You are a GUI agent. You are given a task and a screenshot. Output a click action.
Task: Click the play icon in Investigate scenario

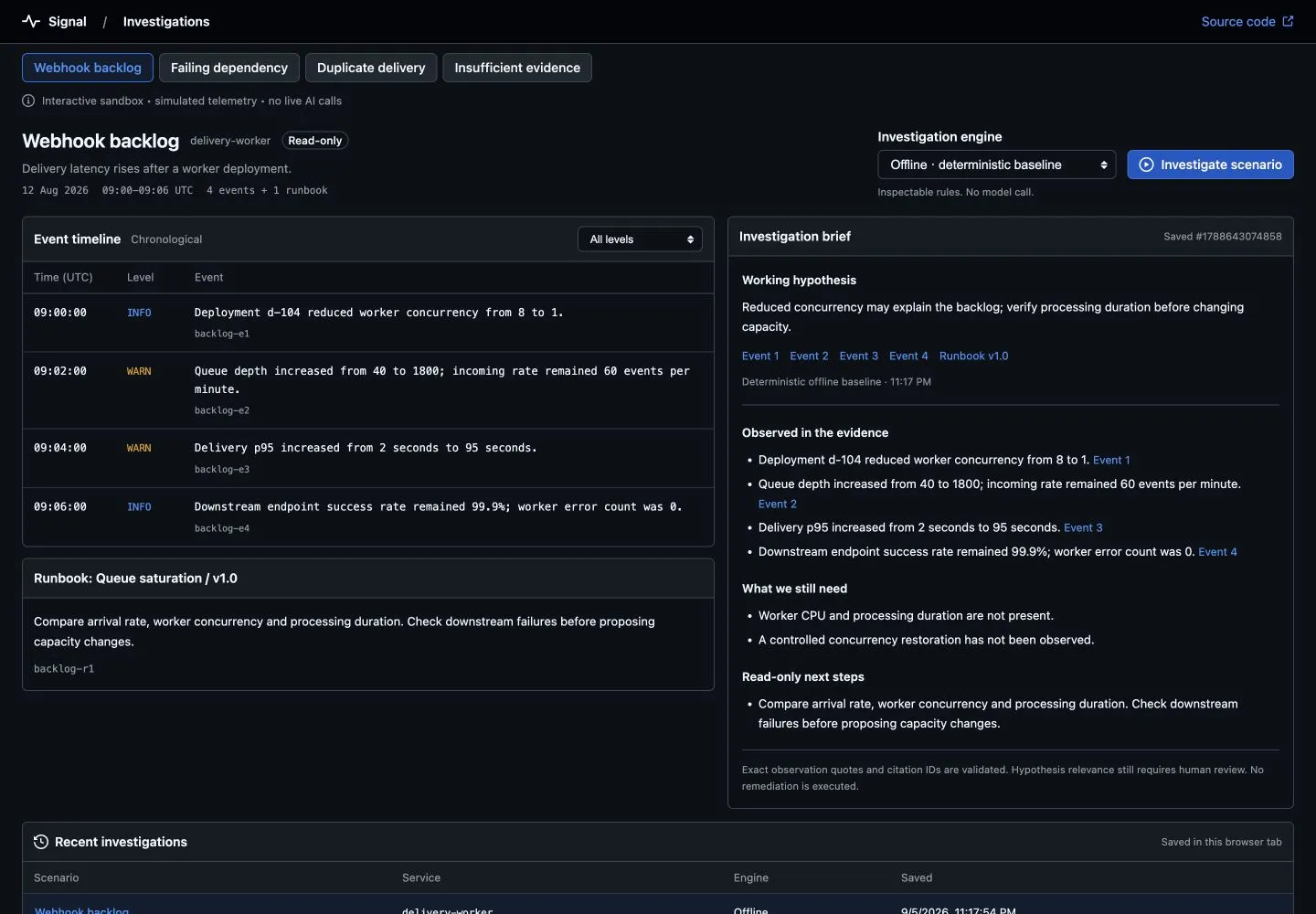pos(1146,165)
